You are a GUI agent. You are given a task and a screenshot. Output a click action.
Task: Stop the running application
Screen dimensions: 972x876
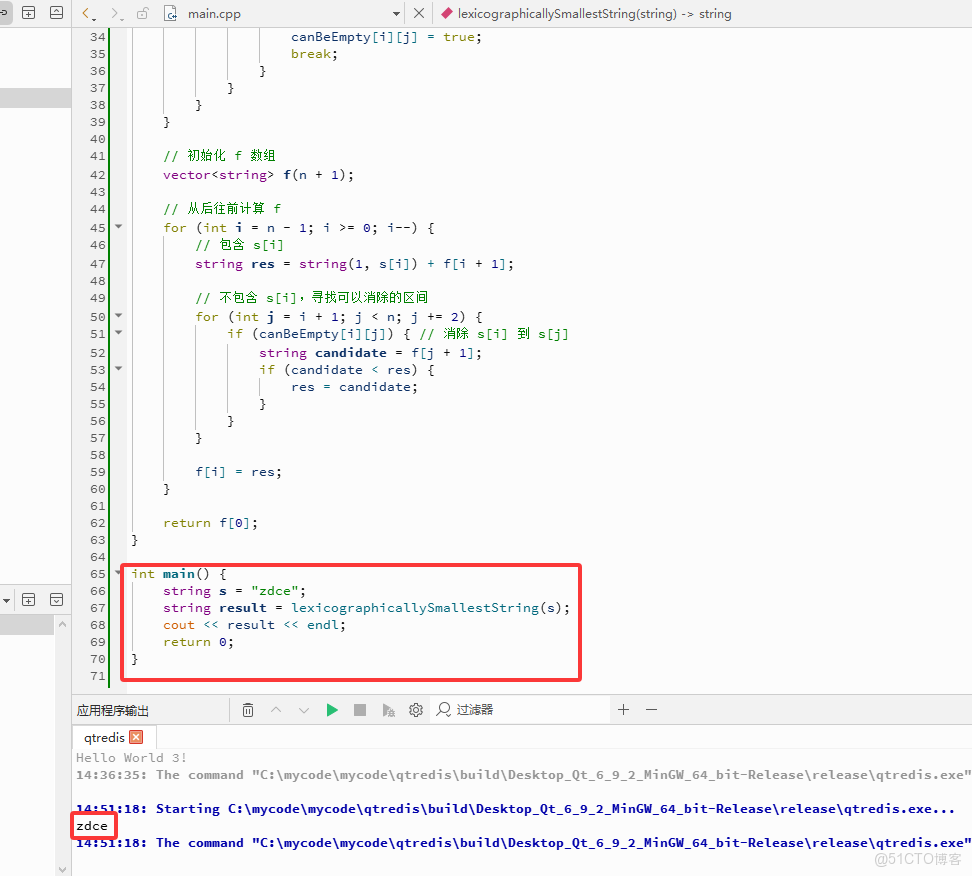point(360,710)
